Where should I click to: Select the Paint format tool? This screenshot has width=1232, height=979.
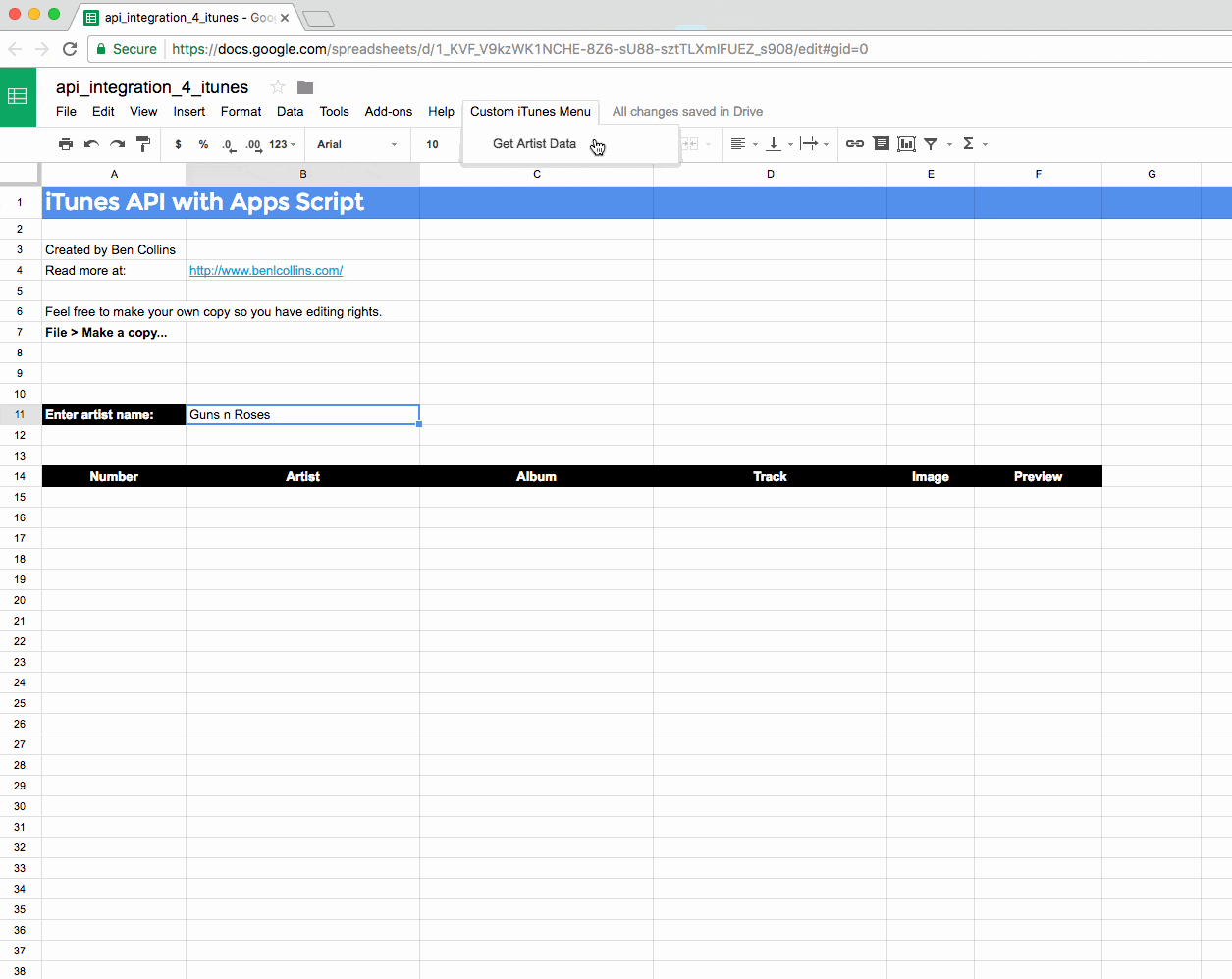click(143, 143)
